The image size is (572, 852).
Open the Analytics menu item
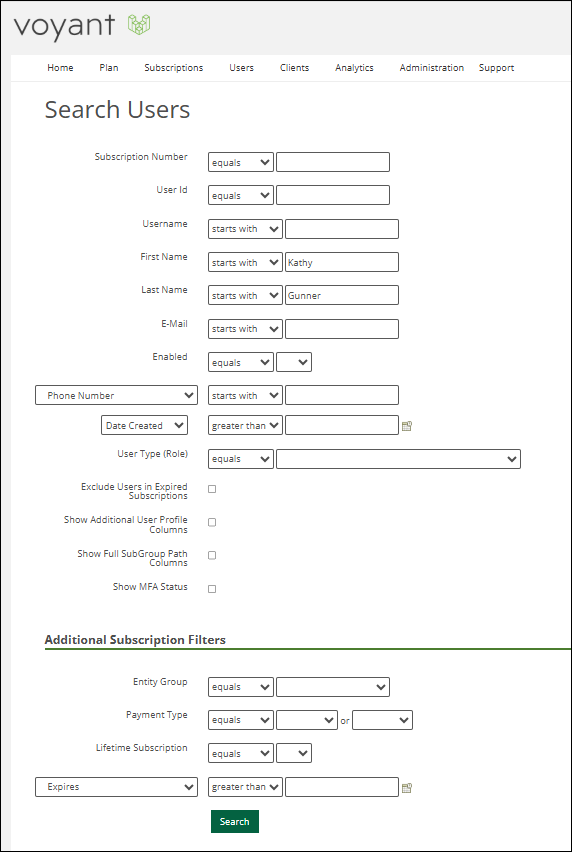pos(354,68)
